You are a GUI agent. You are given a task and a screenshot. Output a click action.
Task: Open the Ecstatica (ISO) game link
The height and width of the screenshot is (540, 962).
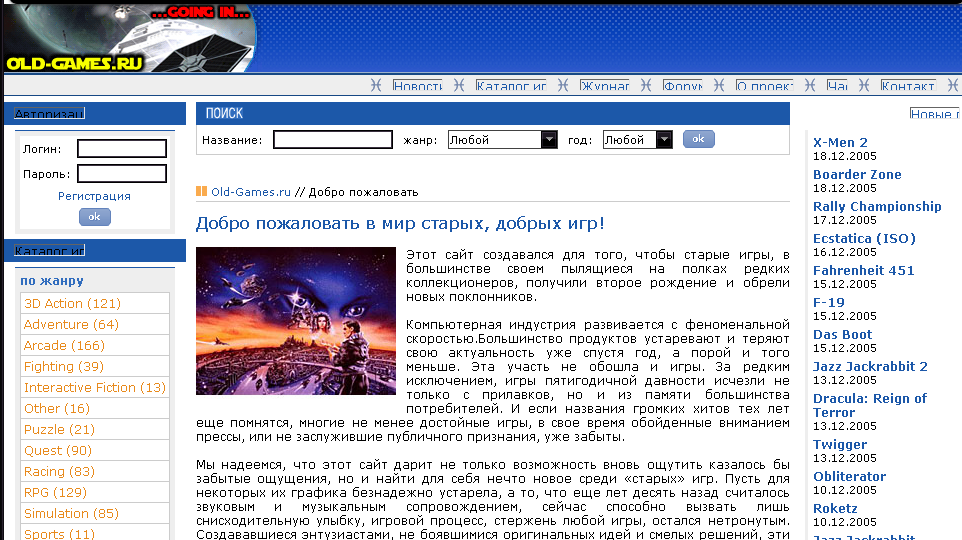(x=864, y=238)
